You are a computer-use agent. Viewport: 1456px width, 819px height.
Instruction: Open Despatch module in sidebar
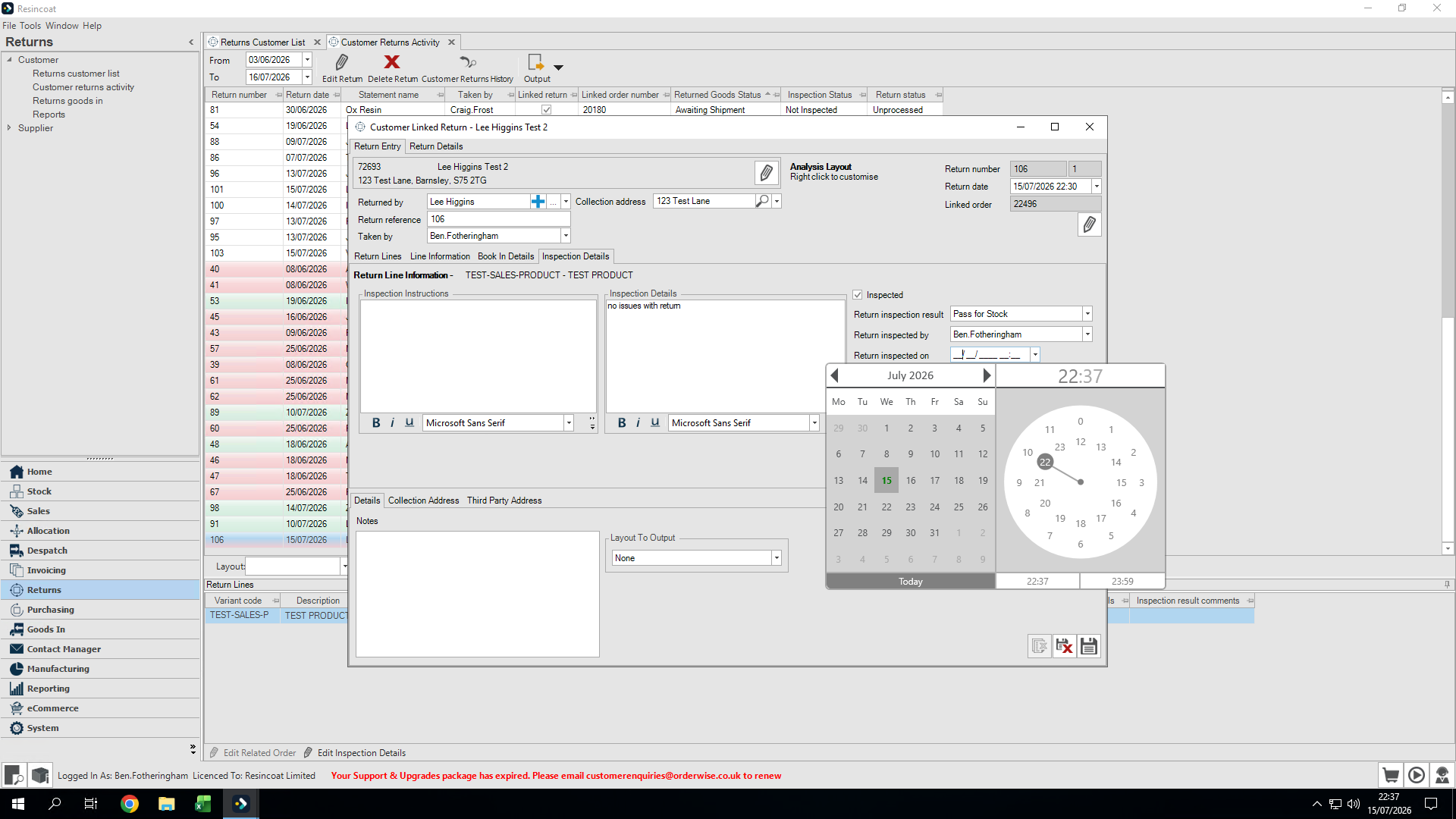[100, 551]
